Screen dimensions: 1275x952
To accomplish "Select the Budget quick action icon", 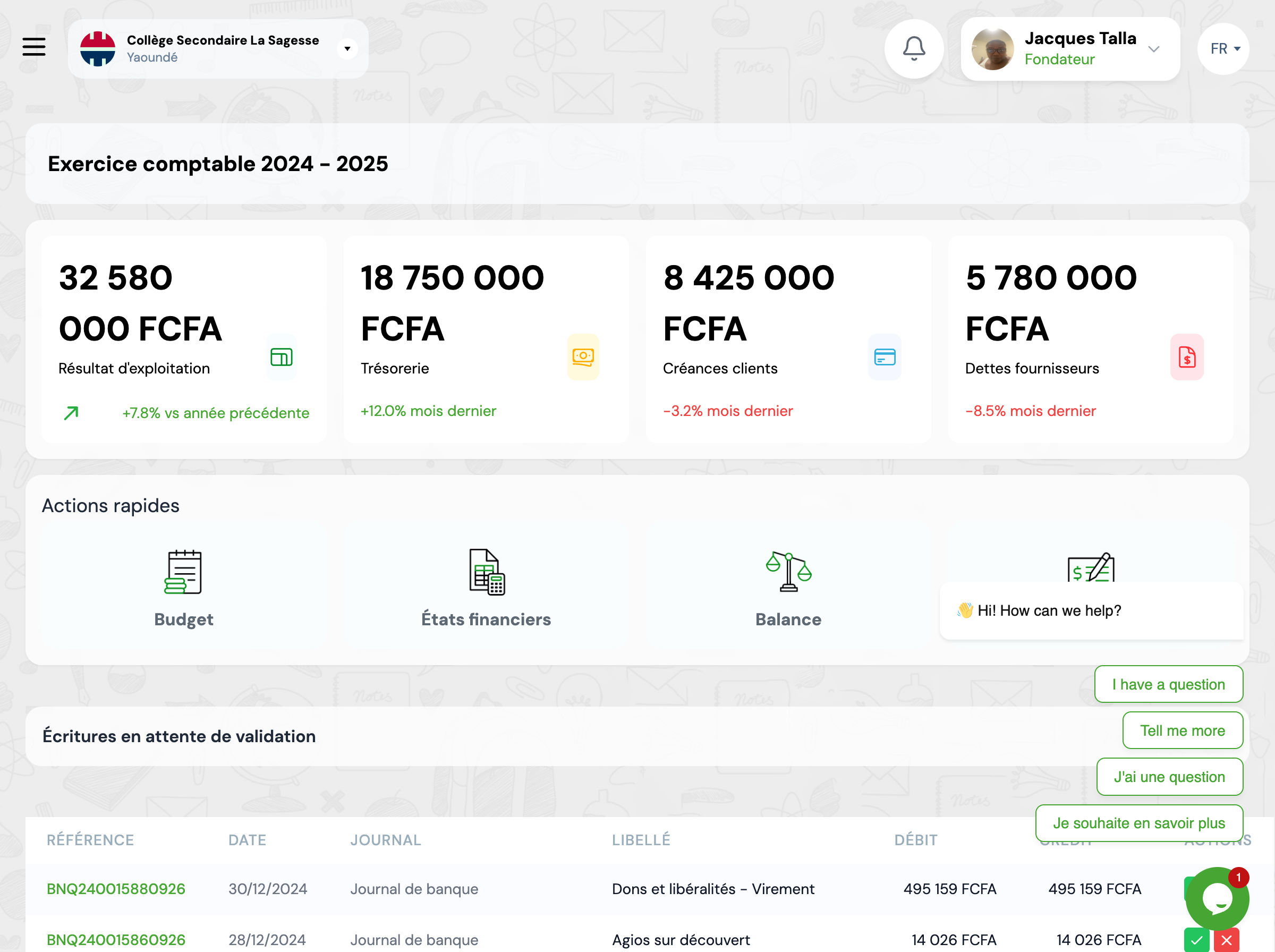I will (x=183, y=572).
